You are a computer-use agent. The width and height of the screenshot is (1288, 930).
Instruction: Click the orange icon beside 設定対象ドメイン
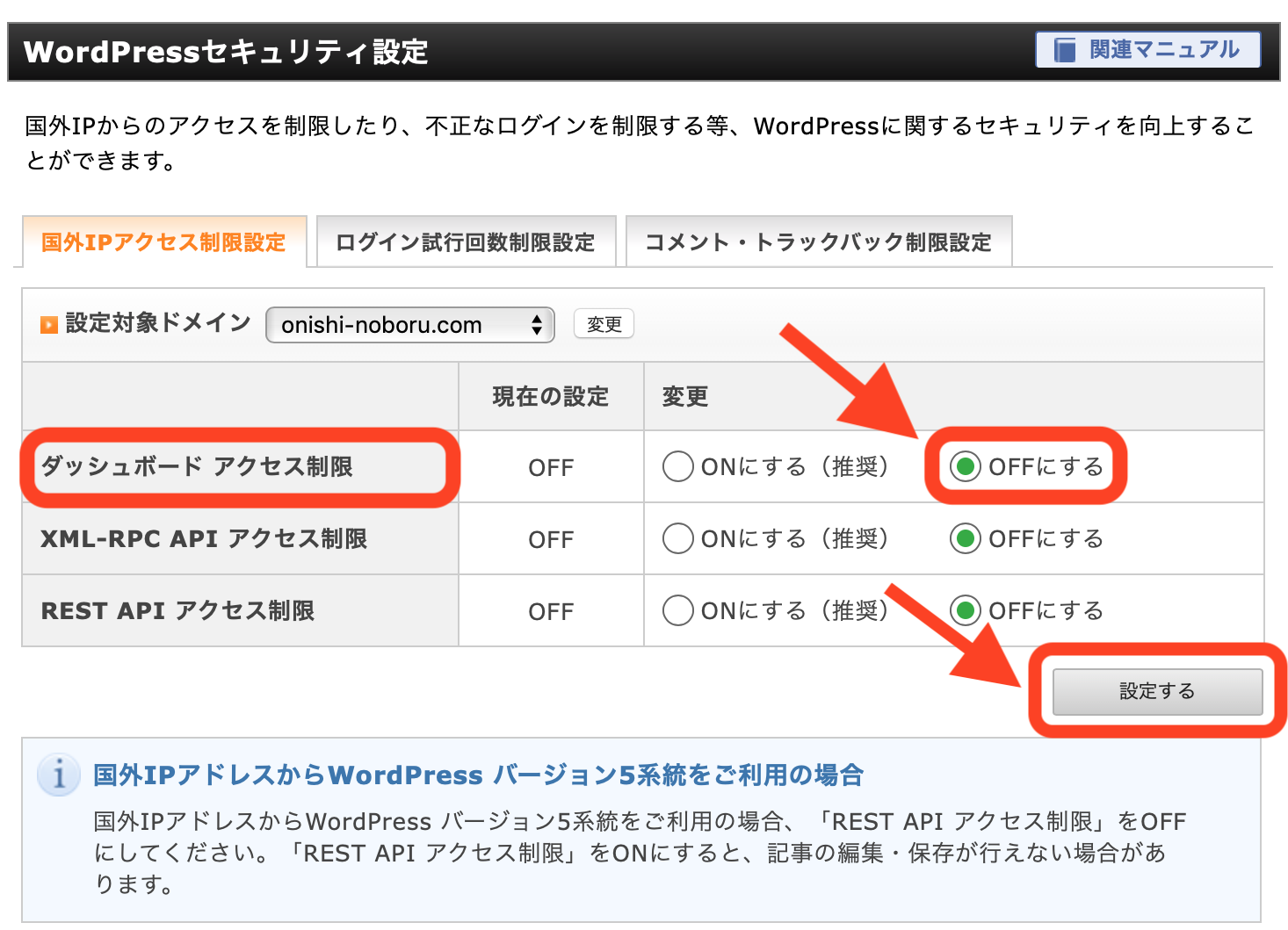pos(49,325)
